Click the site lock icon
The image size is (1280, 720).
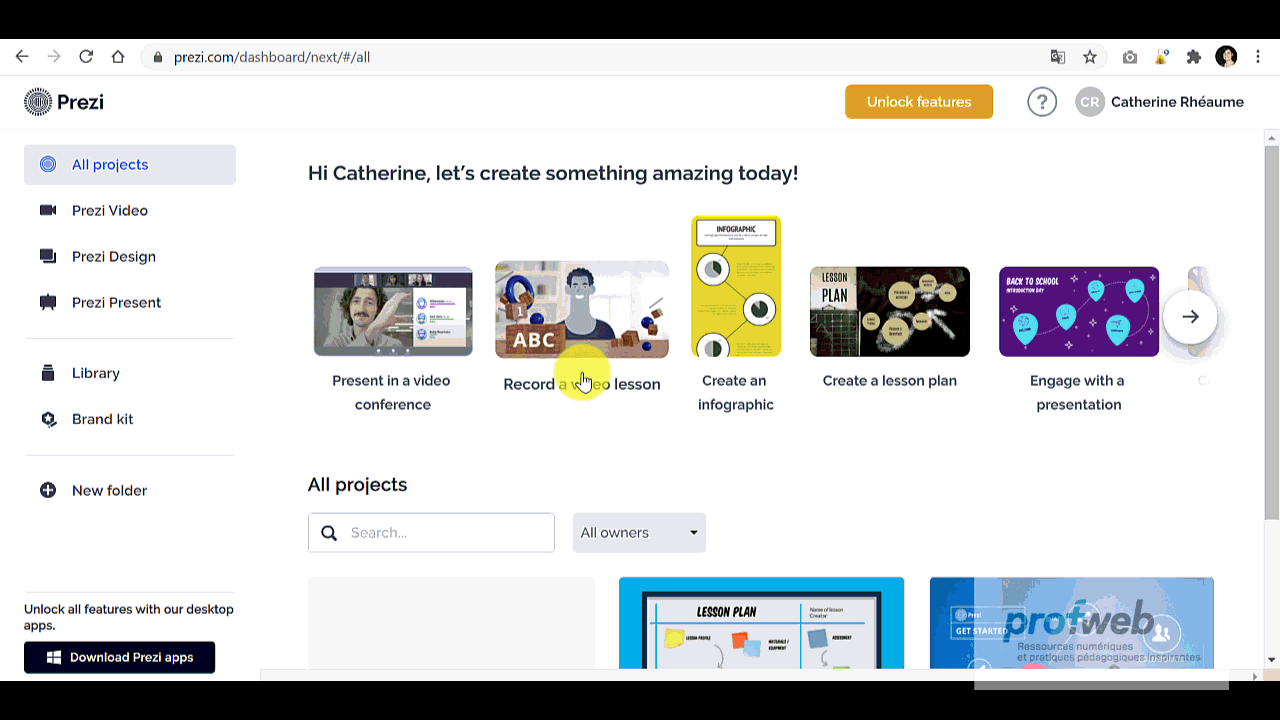point(158,58)
